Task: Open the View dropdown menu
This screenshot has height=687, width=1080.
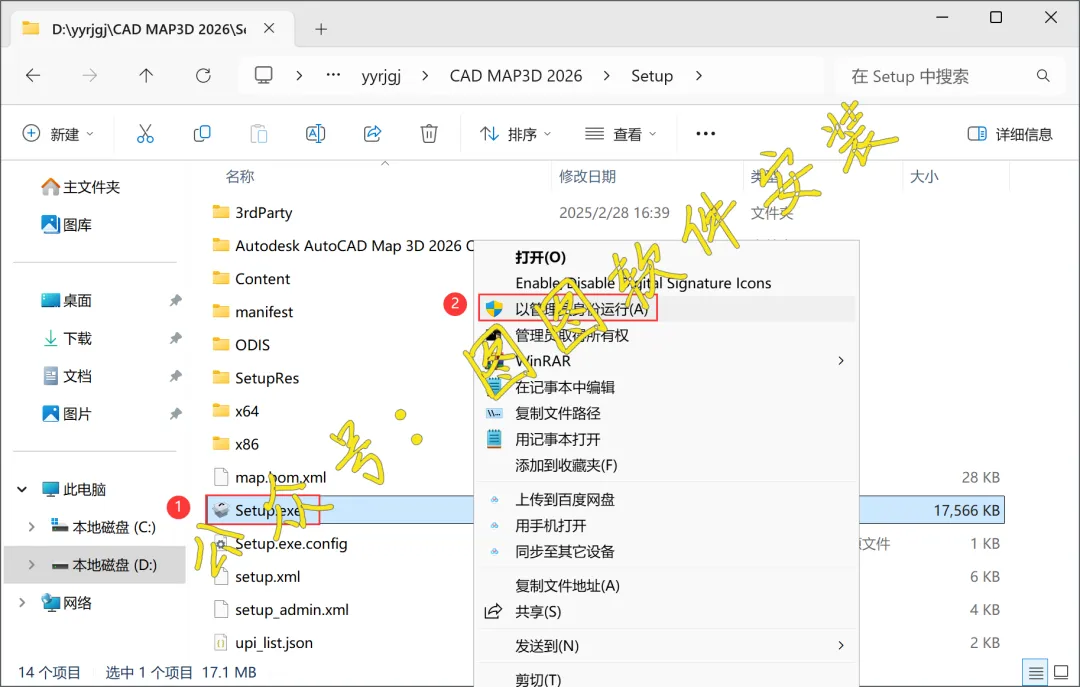Action: (621, 134)
